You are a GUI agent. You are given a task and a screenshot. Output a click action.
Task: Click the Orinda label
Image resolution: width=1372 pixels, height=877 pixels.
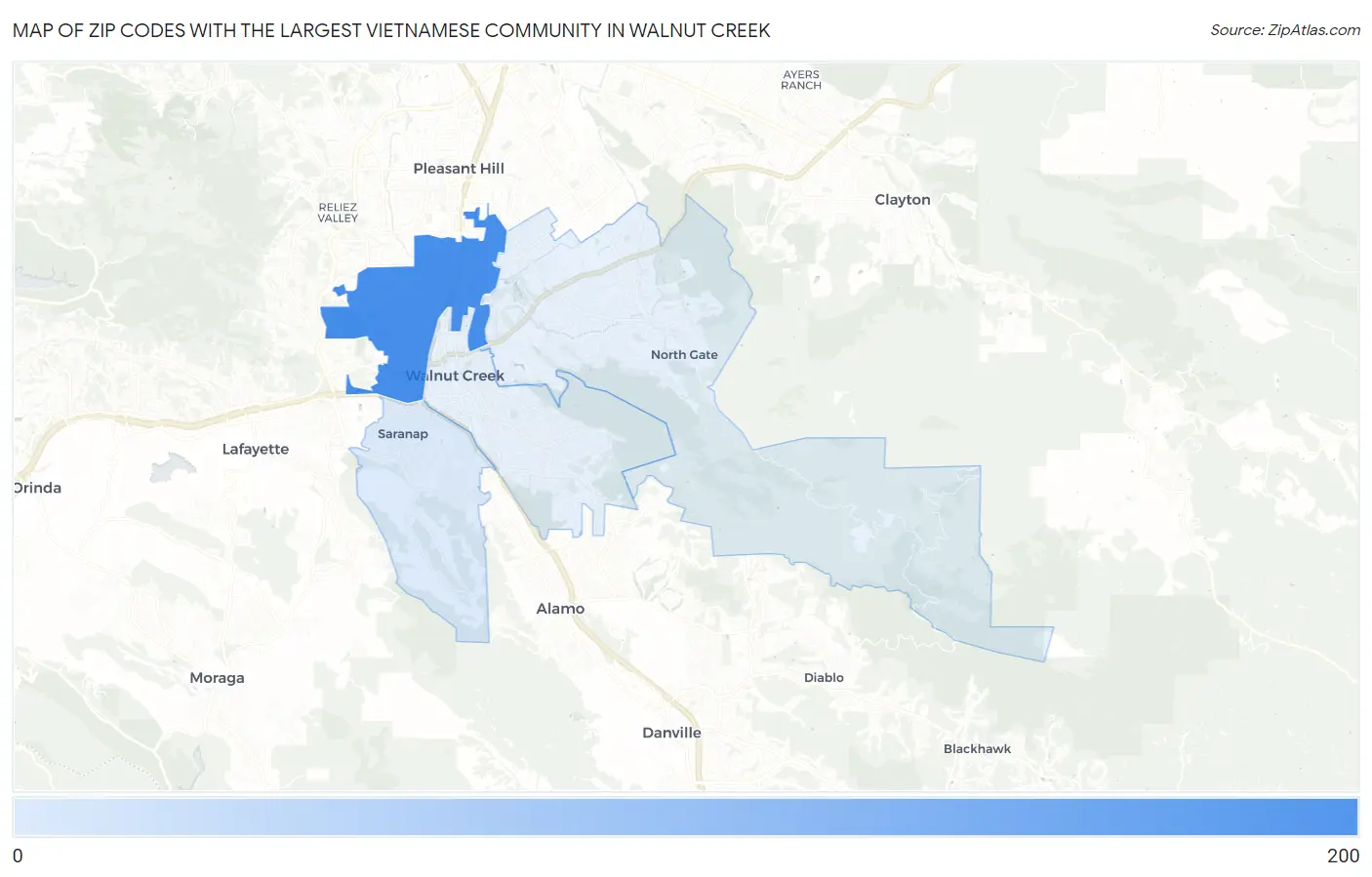(x=37, y=488)
